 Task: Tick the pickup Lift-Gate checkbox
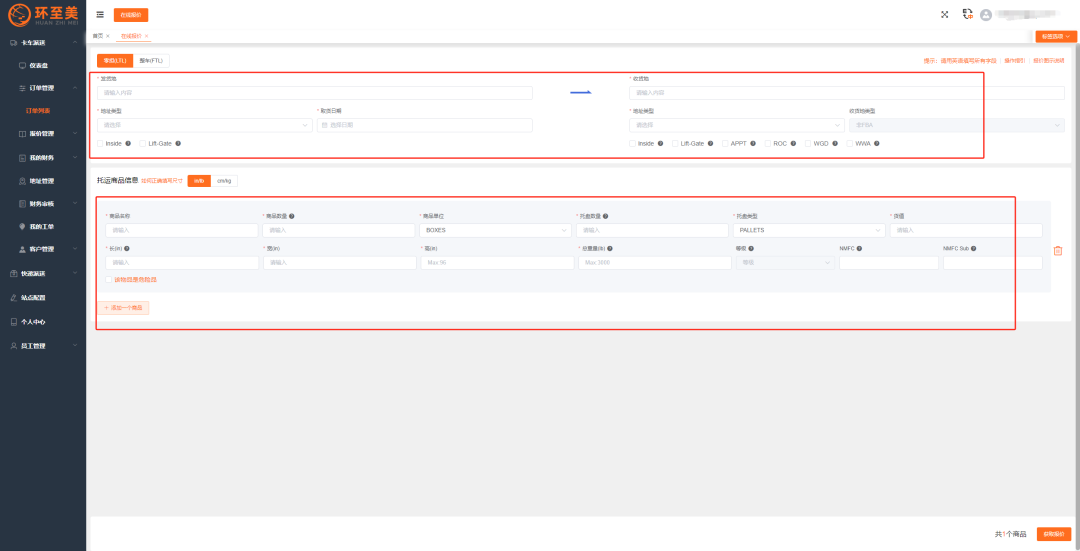(143, 143)
